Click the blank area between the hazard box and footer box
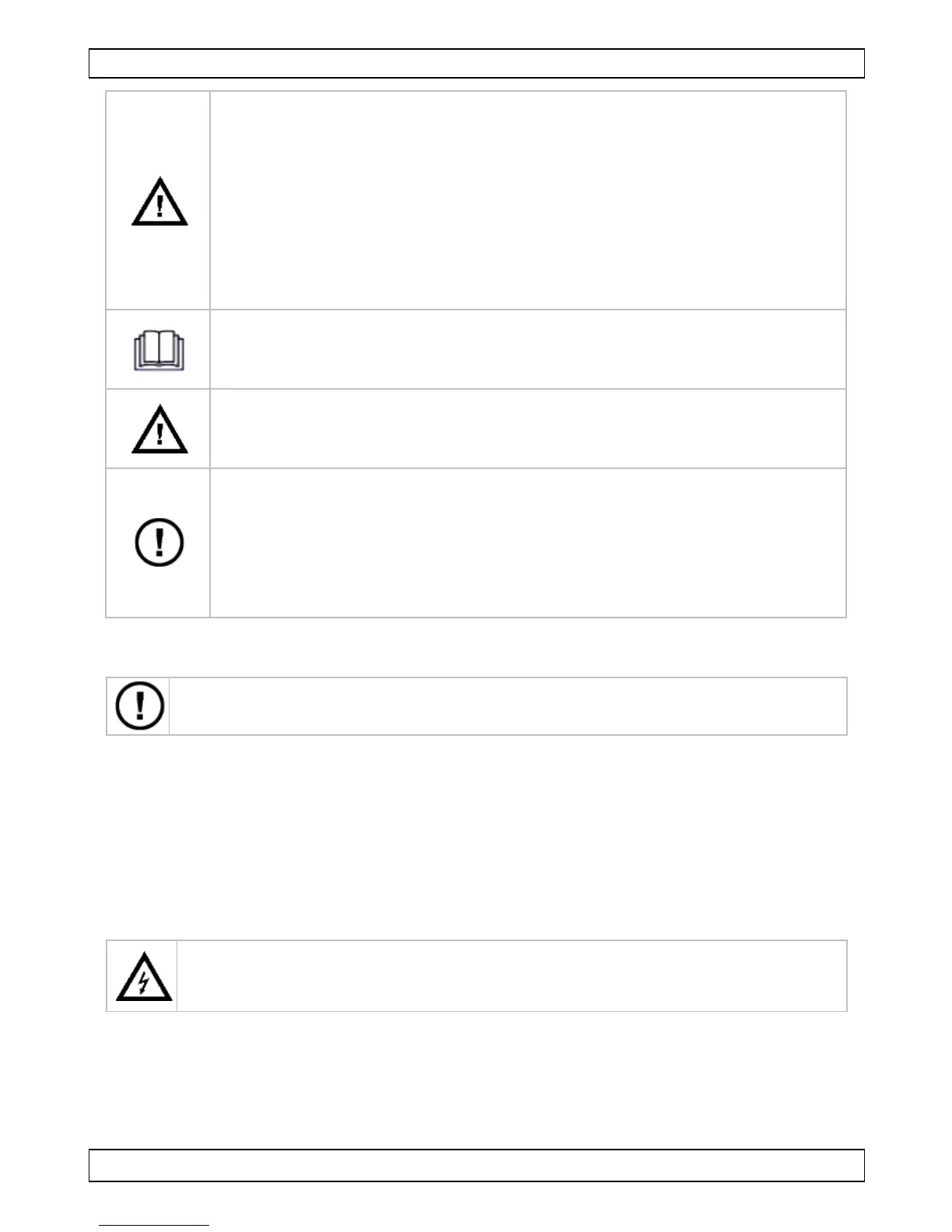The width and height of the screenshot is (952, 1232). pos(476,1080)
